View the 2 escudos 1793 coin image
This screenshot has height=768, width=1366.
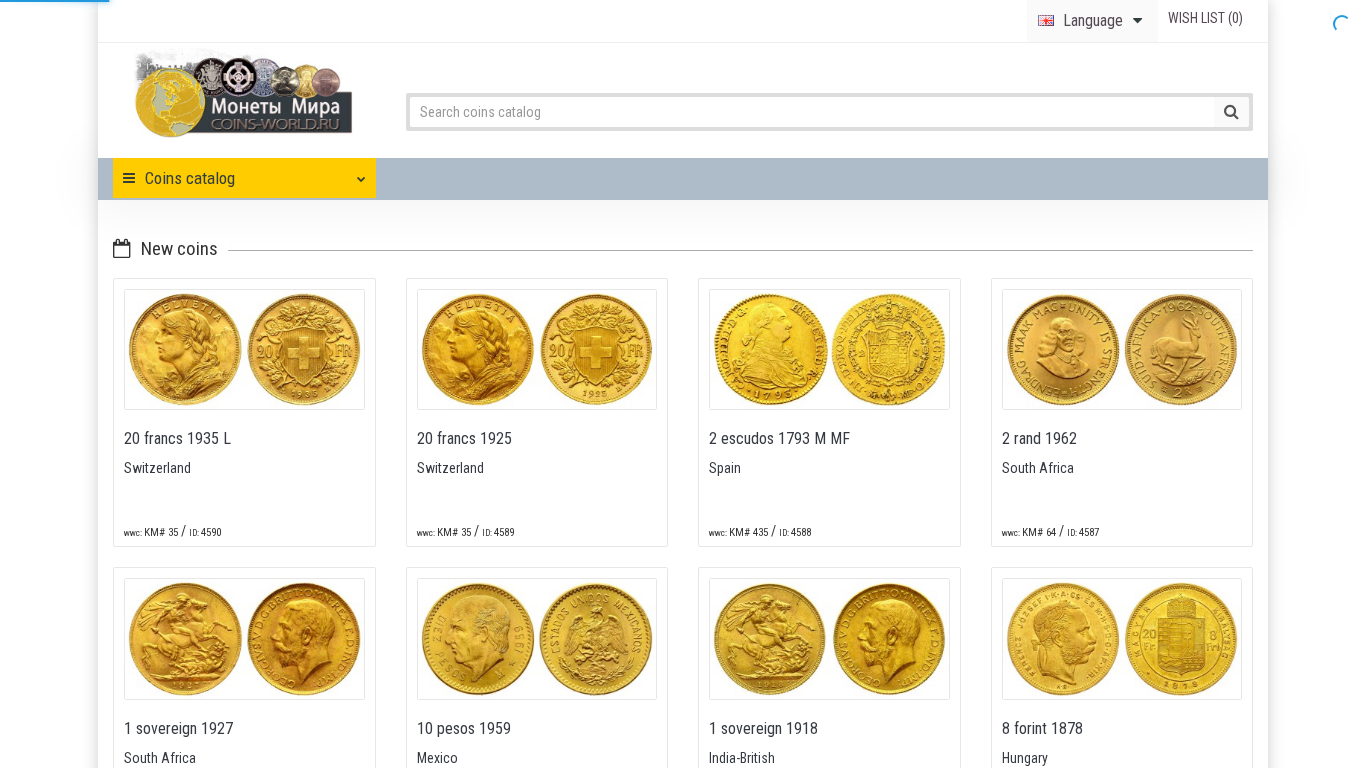coord(829,349)
